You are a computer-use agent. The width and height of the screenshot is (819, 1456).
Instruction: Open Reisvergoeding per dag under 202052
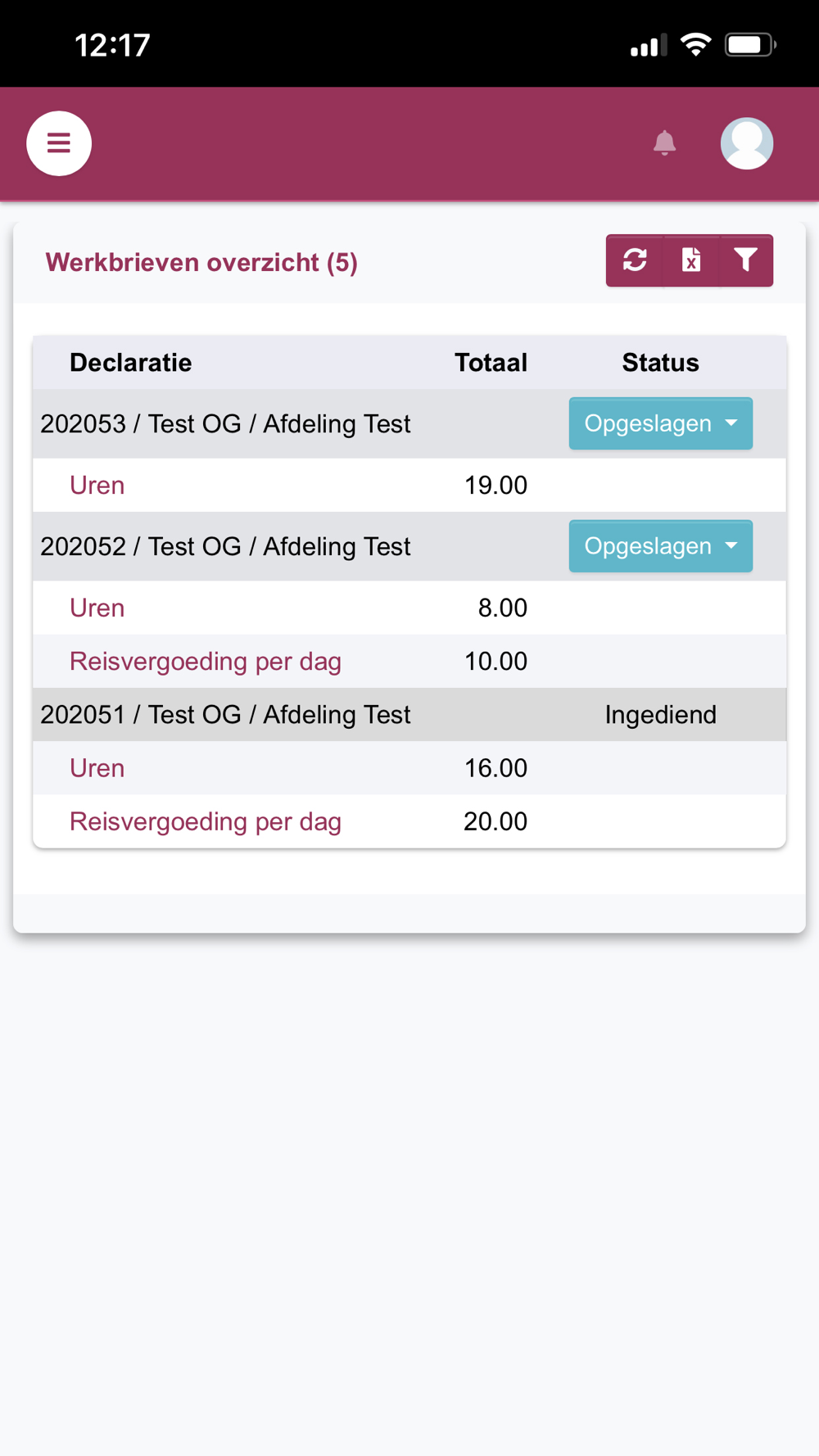point(205,662)
